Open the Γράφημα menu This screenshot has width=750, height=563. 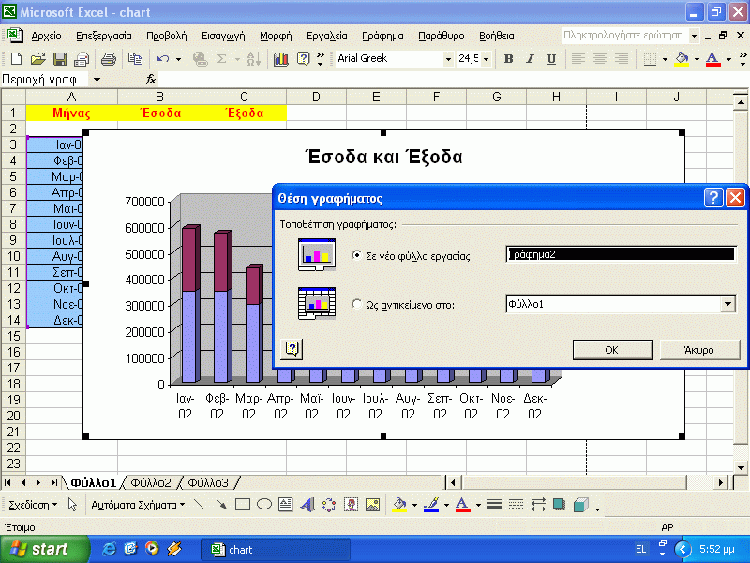point(383,36)
